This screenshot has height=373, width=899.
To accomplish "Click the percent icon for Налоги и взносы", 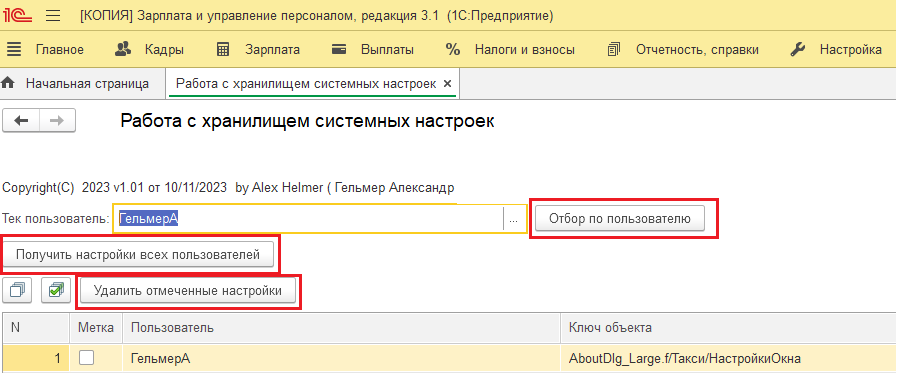I will 453,50.
